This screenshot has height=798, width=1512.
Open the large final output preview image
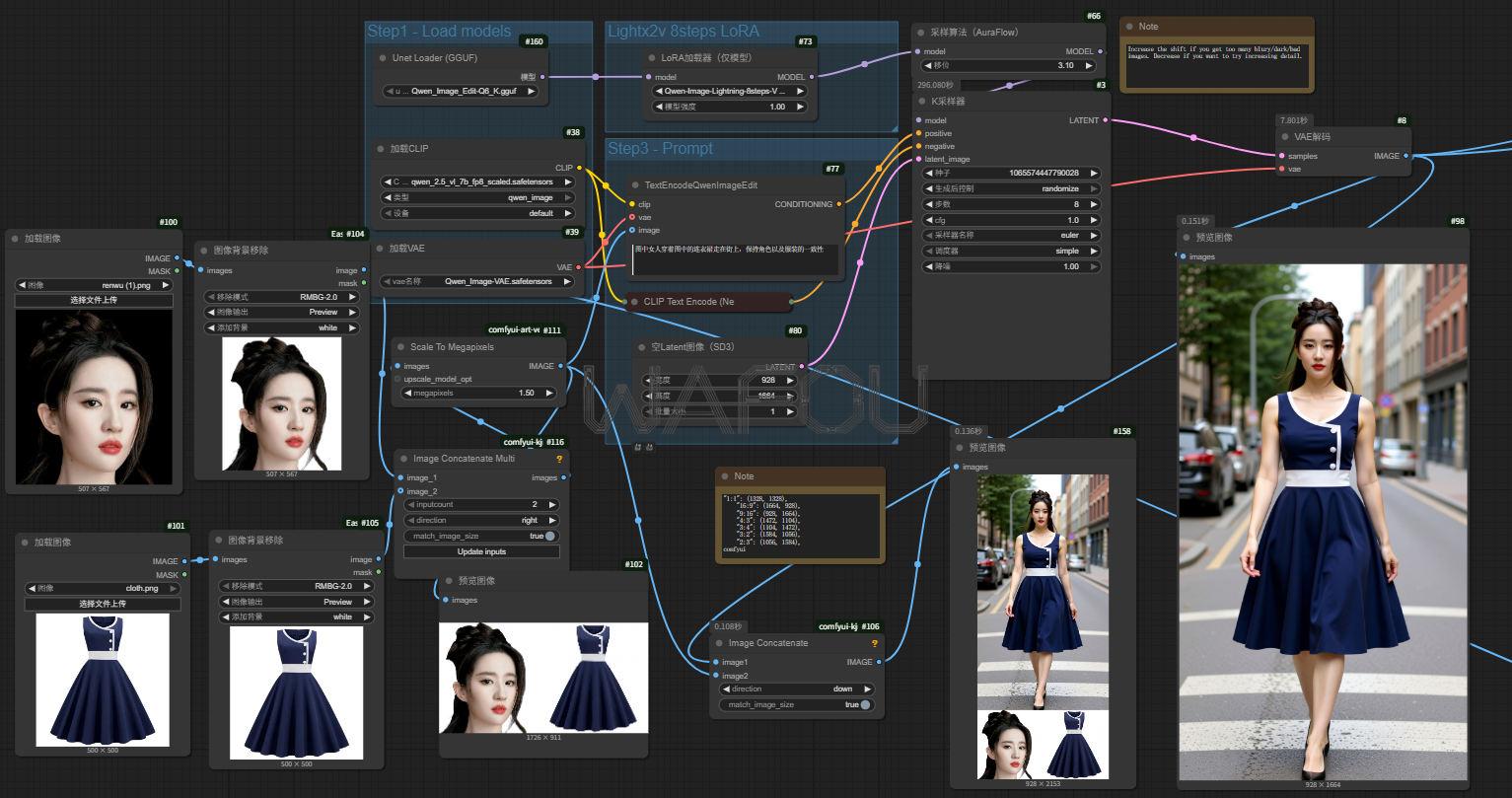pos(1323,522)
